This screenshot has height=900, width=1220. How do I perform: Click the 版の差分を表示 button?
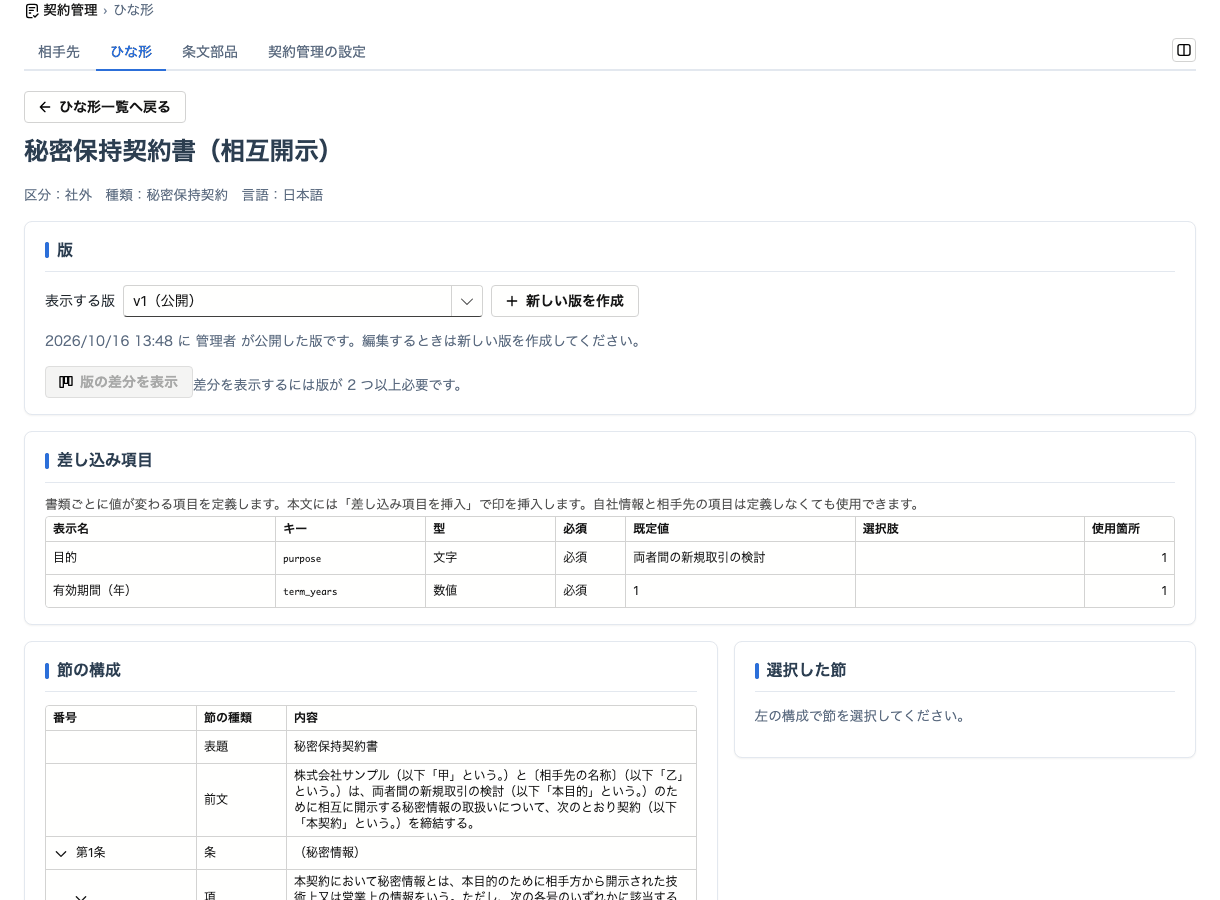(119, 382)
